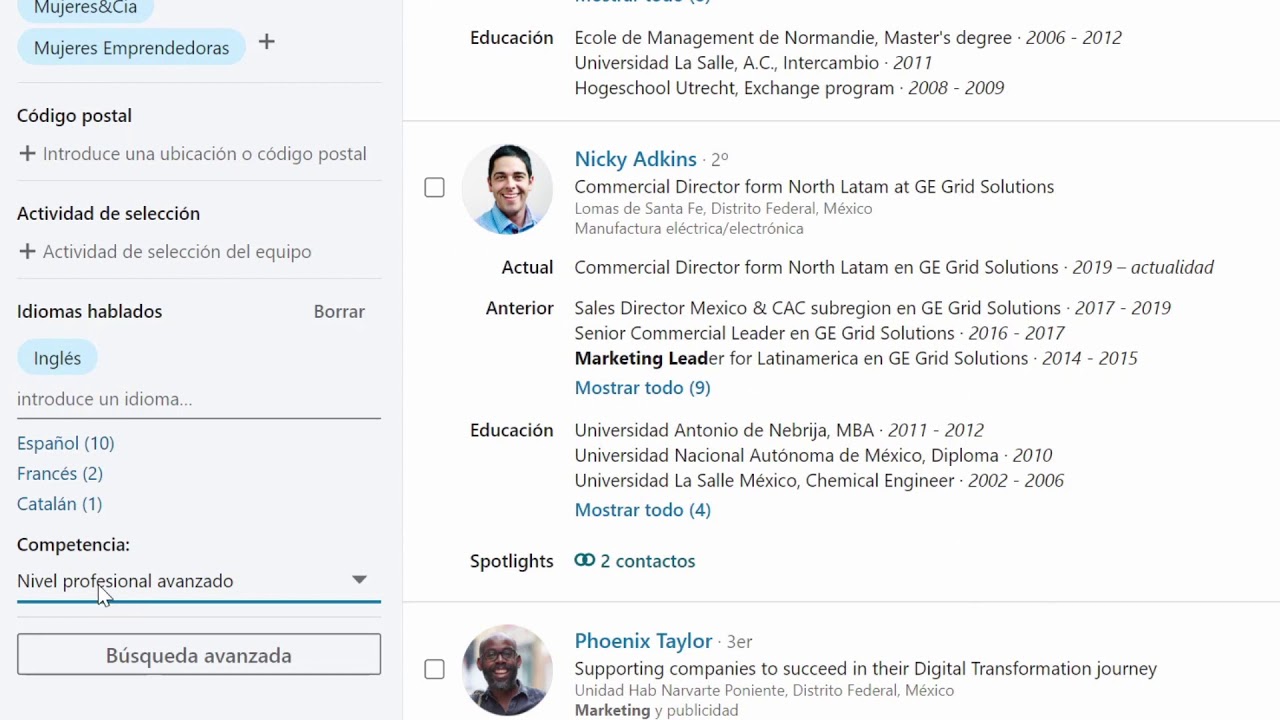This screenshot has width=1280, height=720.
Task: Remove the Inglés language tag
Action: 57,358
